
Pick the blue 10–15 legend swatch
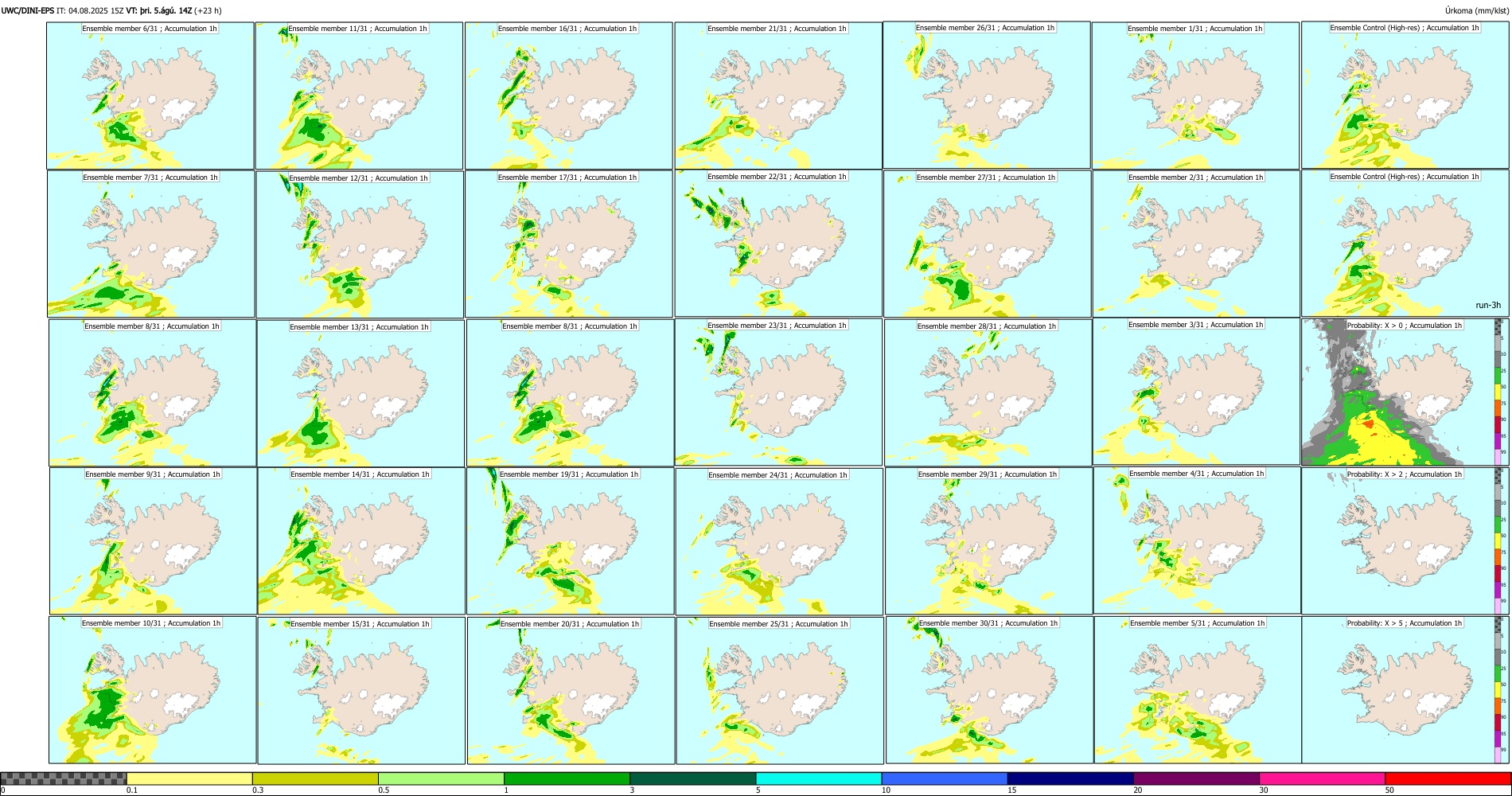point(945,778)
